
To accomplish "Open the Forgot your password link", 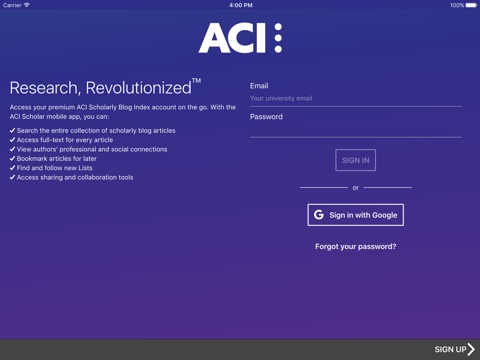I will tap(355, 246).
